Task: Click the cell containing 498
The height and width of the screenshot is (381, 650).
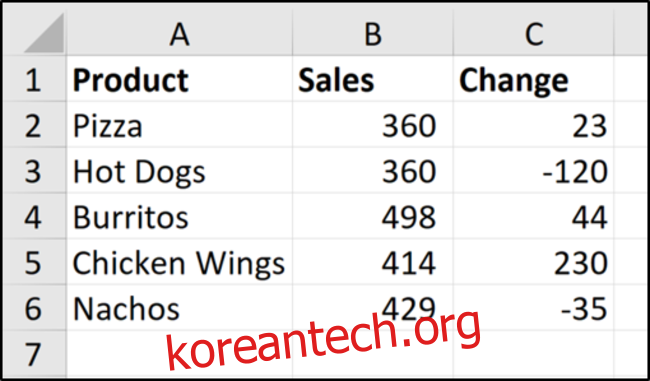Action: click(373, 216)
